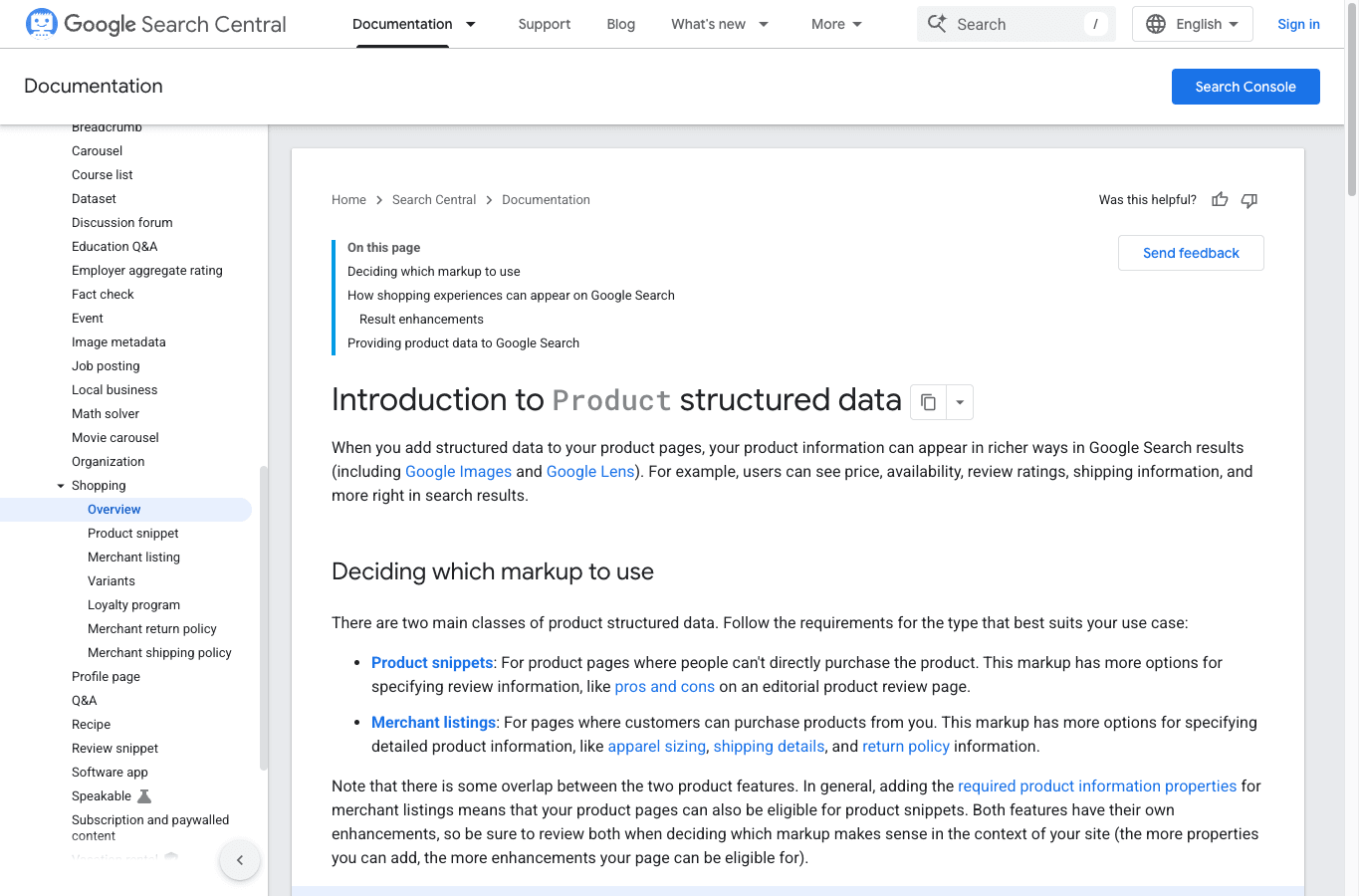Click the thumbs up helpful icon

1220,200
